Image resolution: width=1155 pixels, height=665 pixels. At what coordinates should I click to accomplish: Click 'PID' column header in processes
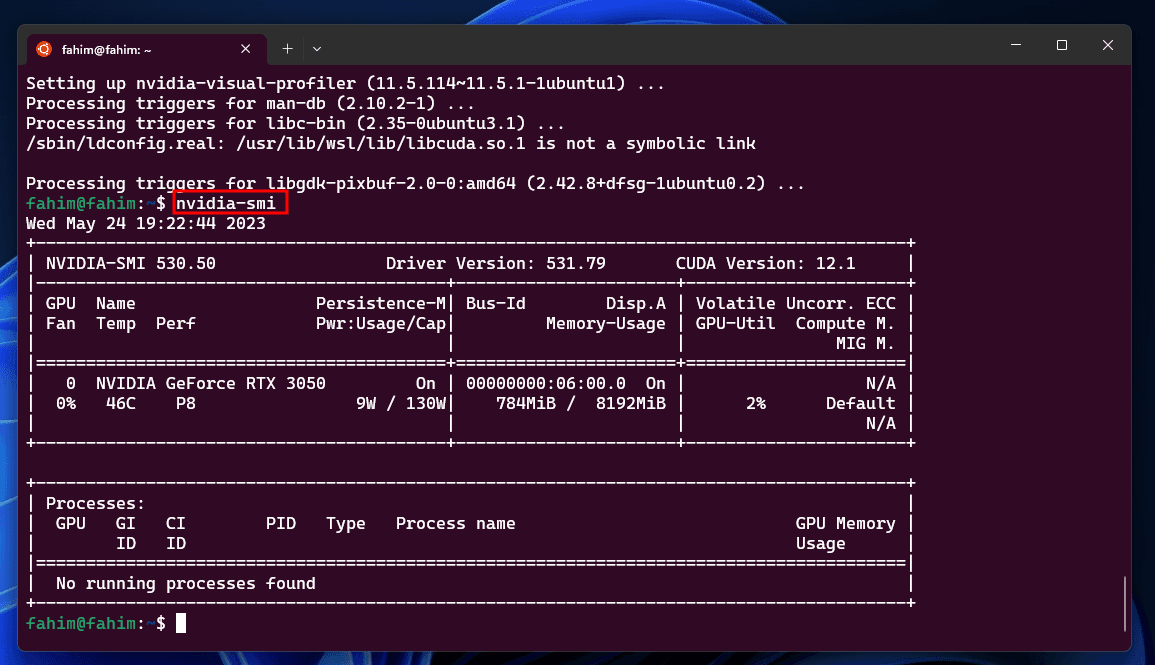pyautogui.click(x=281, y=524)
